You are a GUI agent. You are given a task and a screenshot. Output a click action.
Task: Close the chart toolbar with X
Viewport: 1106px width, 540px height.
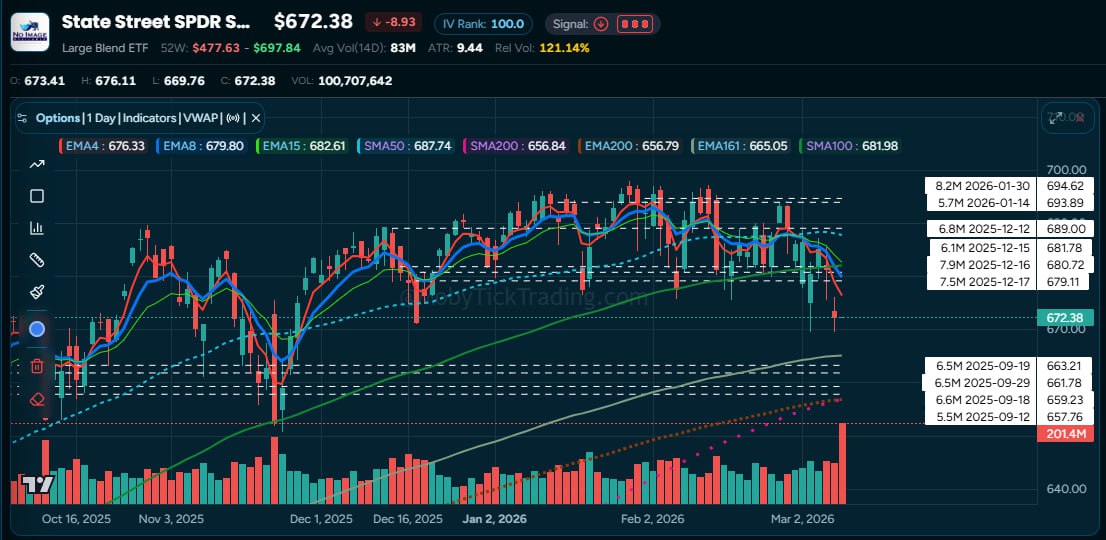point(256,118)
